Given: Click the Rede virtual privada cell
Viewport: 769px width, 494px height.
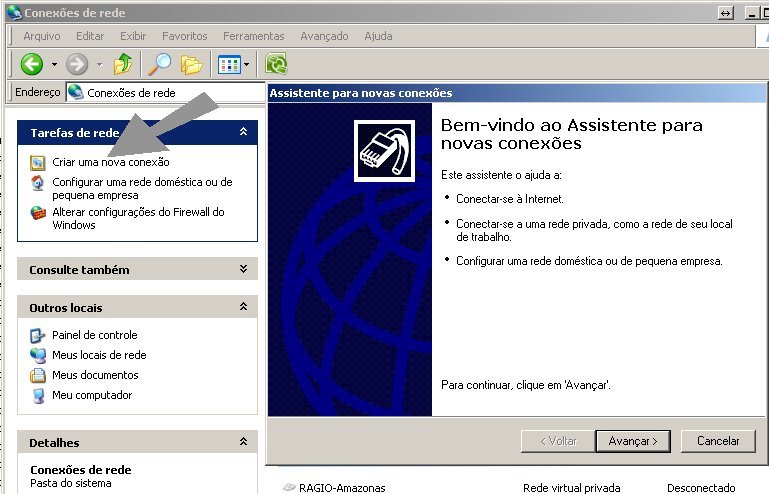Looking at the screenshot, I should tap(571, 488).
